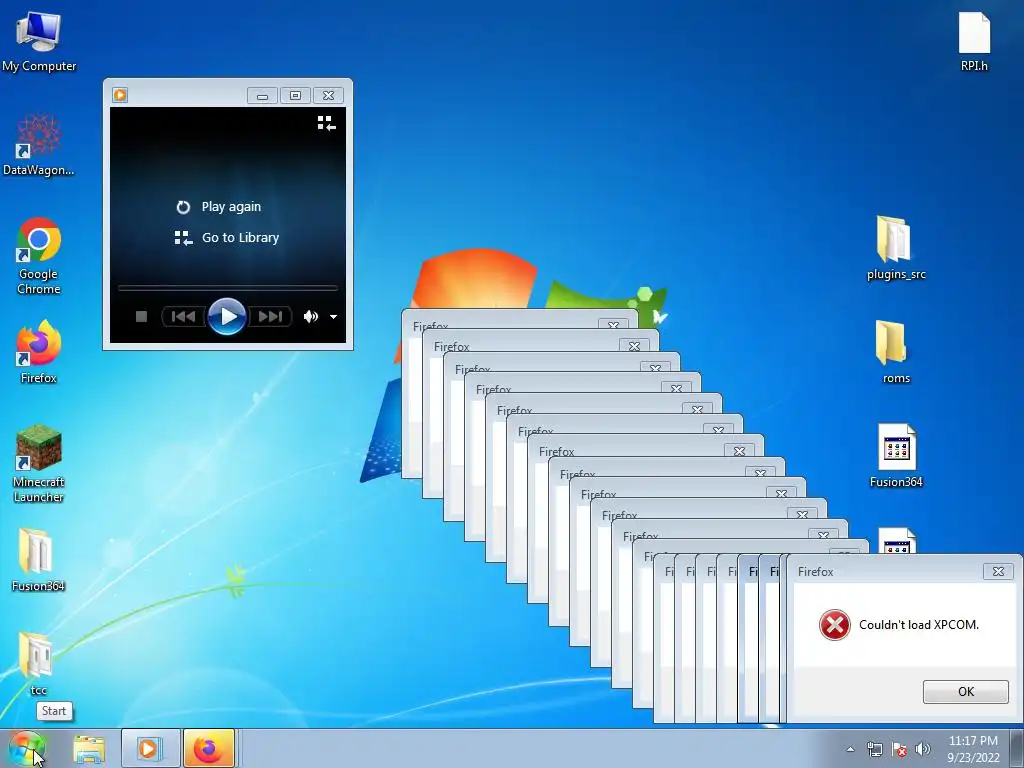
Task: Close the second Firefox dialog from top
Action: (633, 346)
